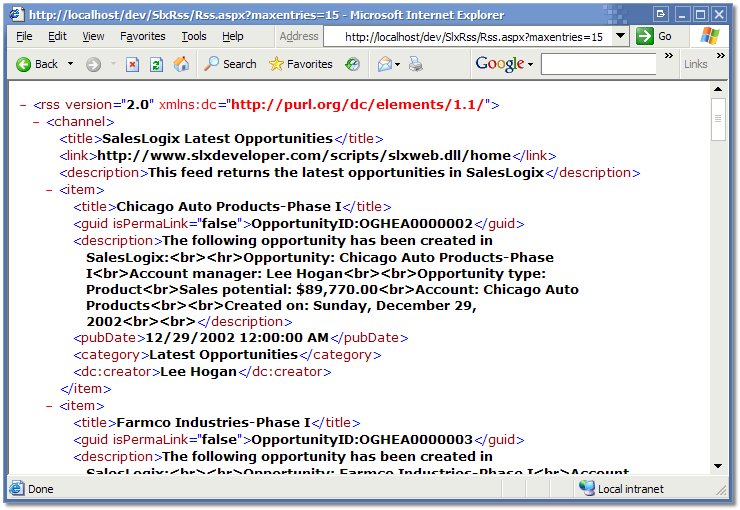Click the Refresh page icon
Image resolution: width=740 pixels, height=510 pixels.
pyautogui.click(x=156, y=64)
